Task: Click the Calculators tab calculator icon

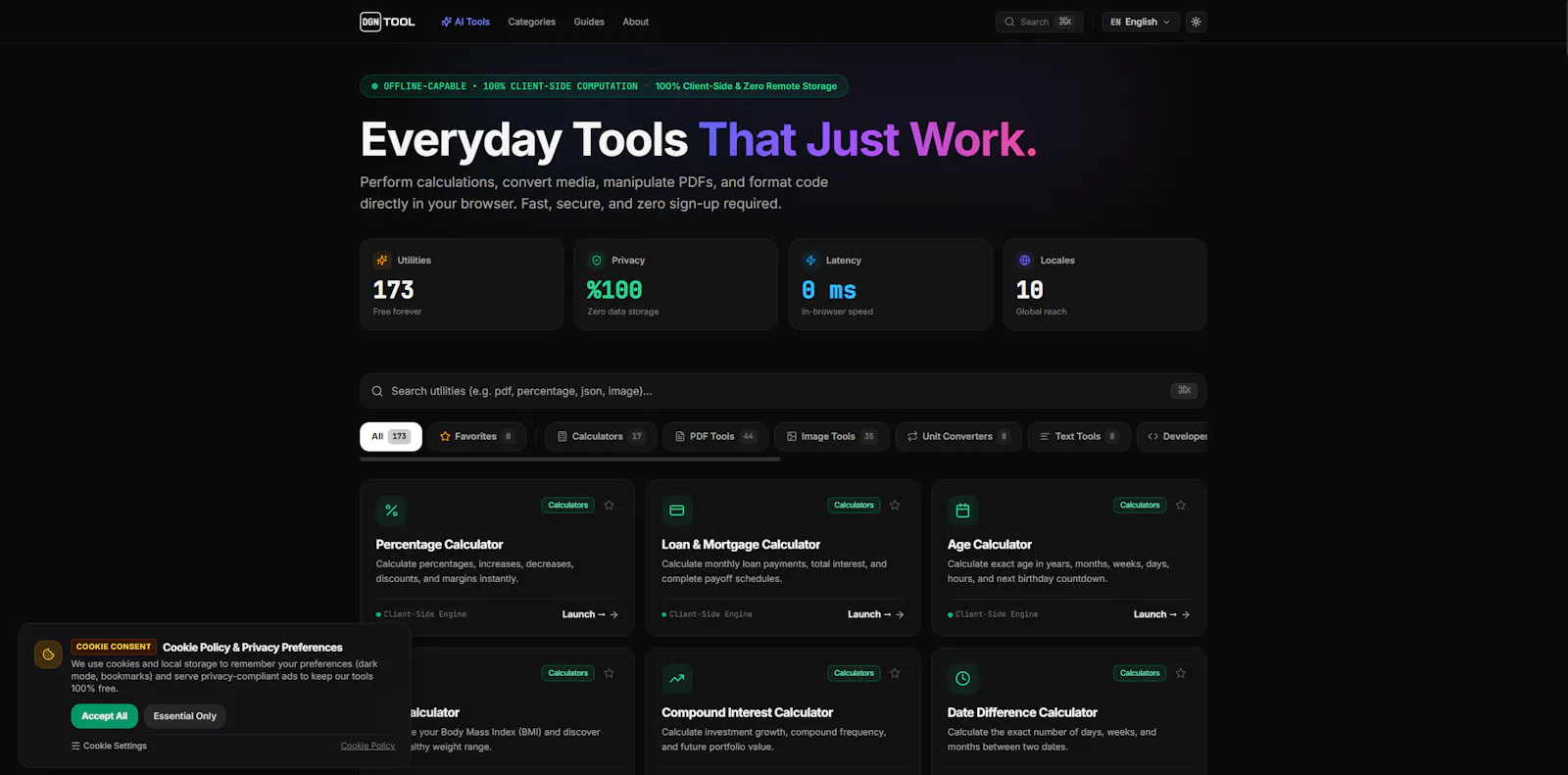Action: click(x=563, y=437)
